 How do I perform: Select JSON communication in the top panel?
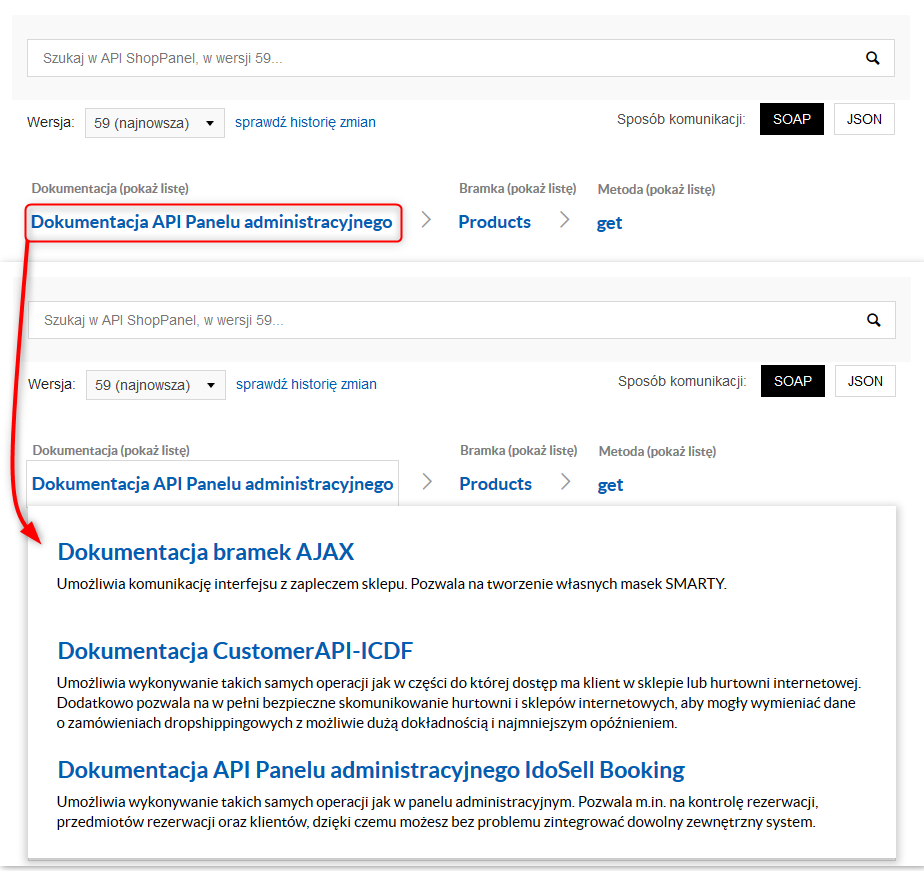point(864,119)
